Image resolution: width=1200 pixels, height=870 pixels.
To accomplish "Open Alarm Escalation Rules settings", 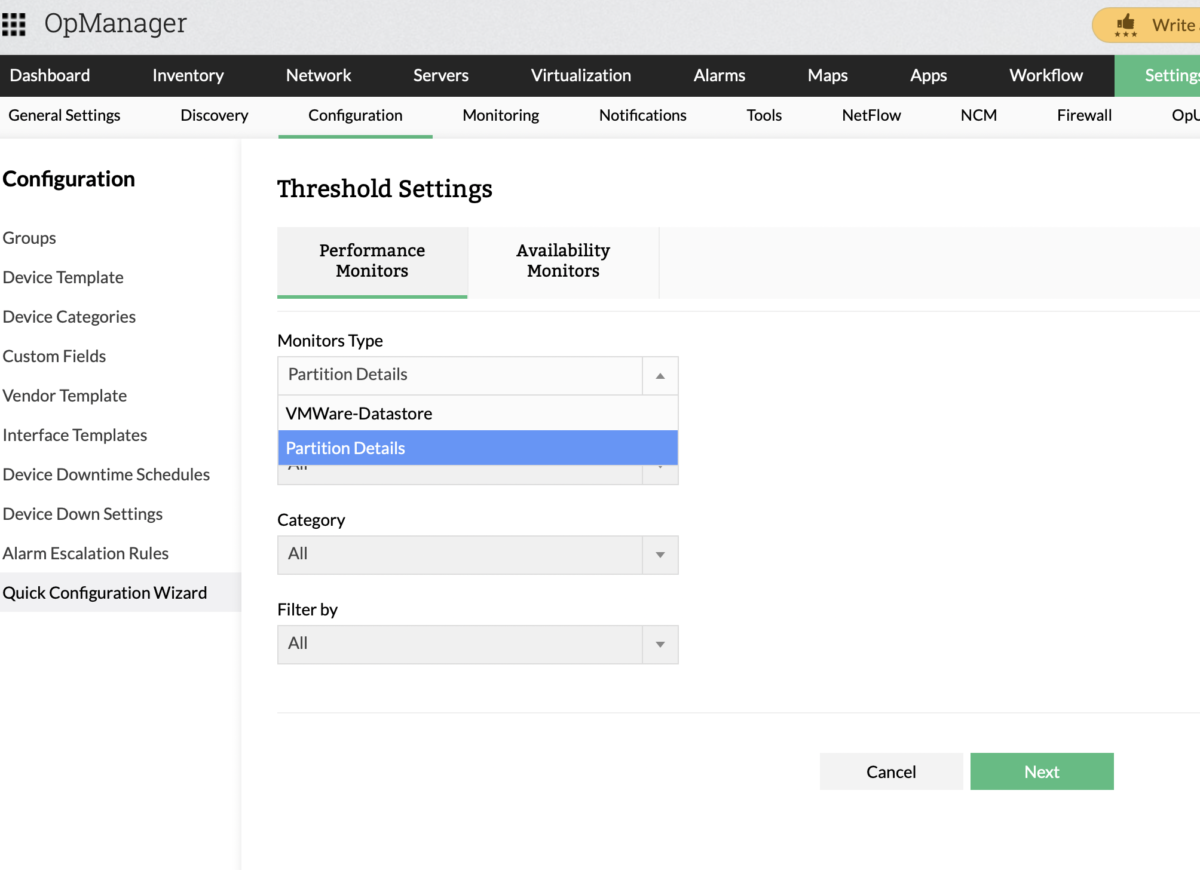I will (85, 553).
